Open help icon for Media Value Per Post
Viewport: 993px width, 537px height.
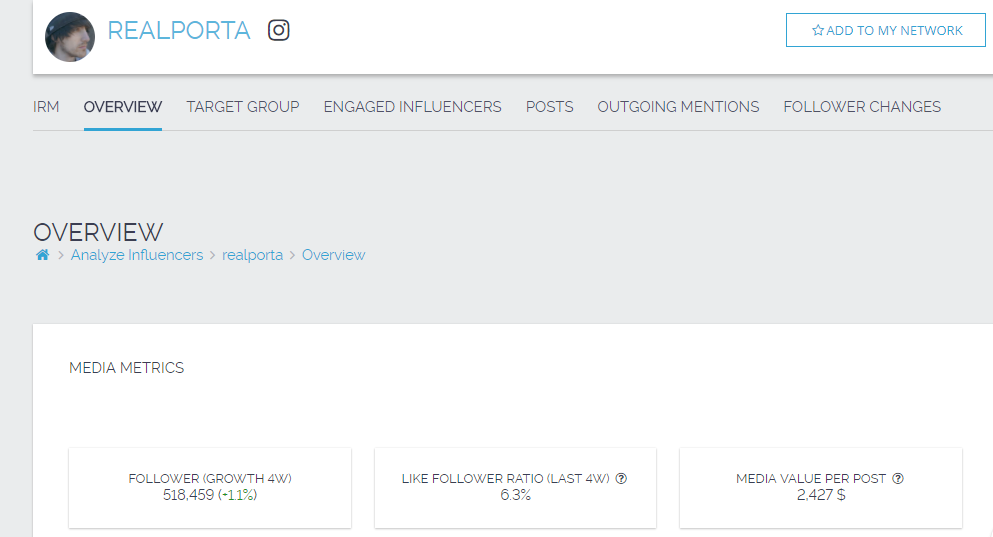[898, 479]
